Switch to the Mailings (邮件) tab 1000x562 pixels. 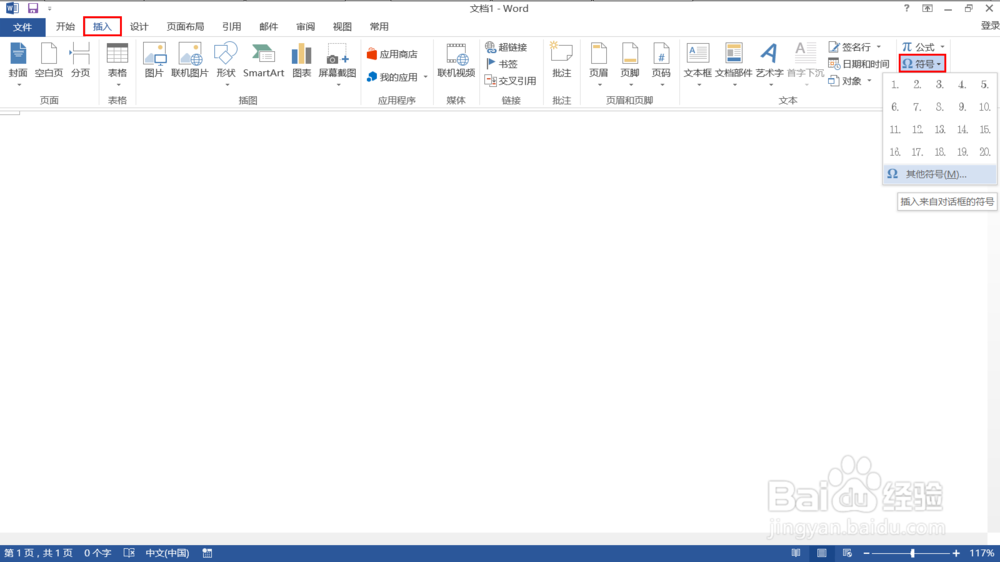(268, 27)
